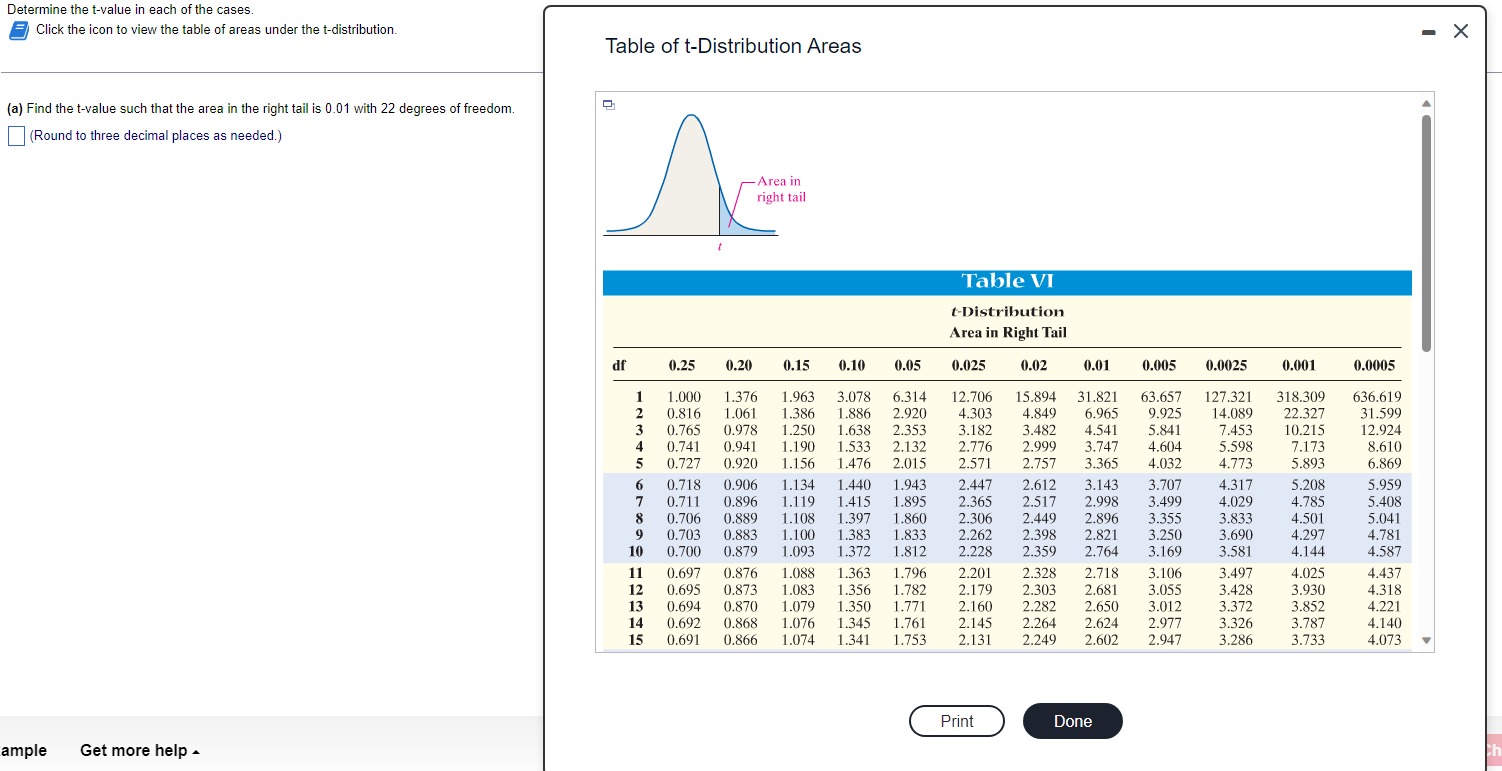Open the t-distribution table book icon
The height and width of the screenshot is (771, 1502).
coord(18,30)
